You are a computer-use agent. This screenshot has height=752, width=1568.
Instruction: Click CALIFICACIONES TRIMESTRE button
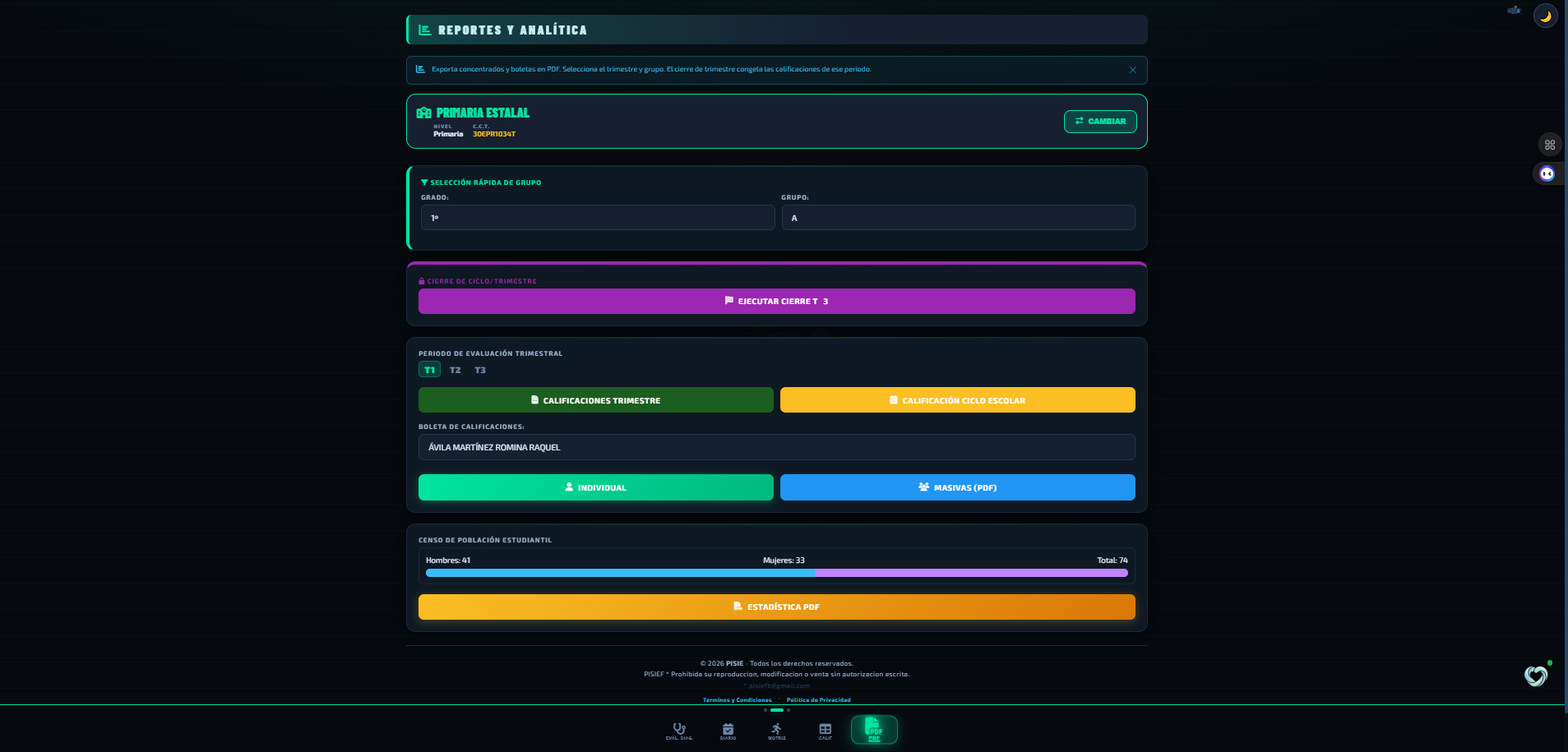596,400
